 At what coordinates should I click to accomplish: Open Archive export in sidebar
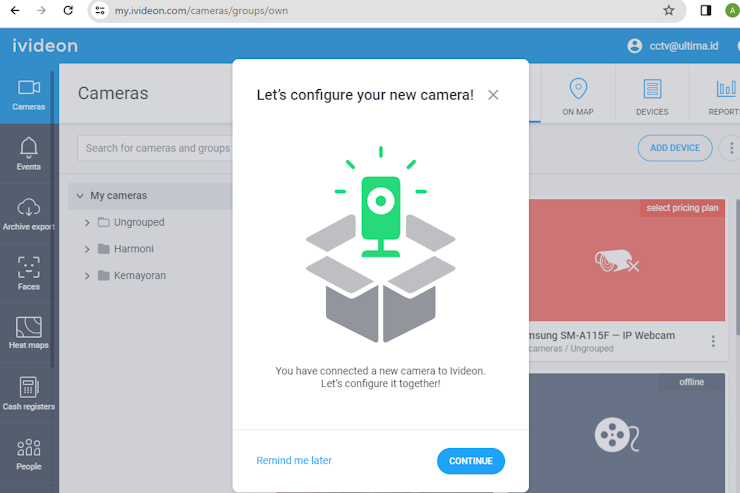(29, 214)
